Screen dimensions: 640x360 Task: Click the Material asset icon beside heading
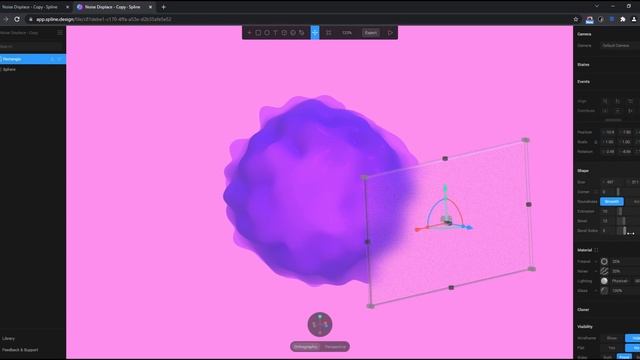click(596, 250)
